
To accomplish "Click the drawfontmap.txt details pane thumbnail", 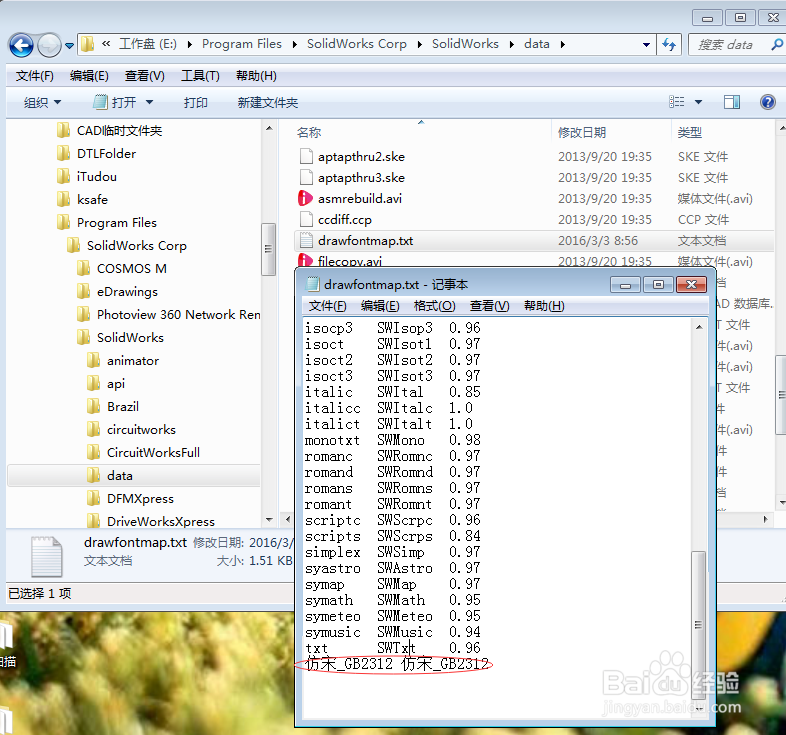I will (x=47, y=556).
